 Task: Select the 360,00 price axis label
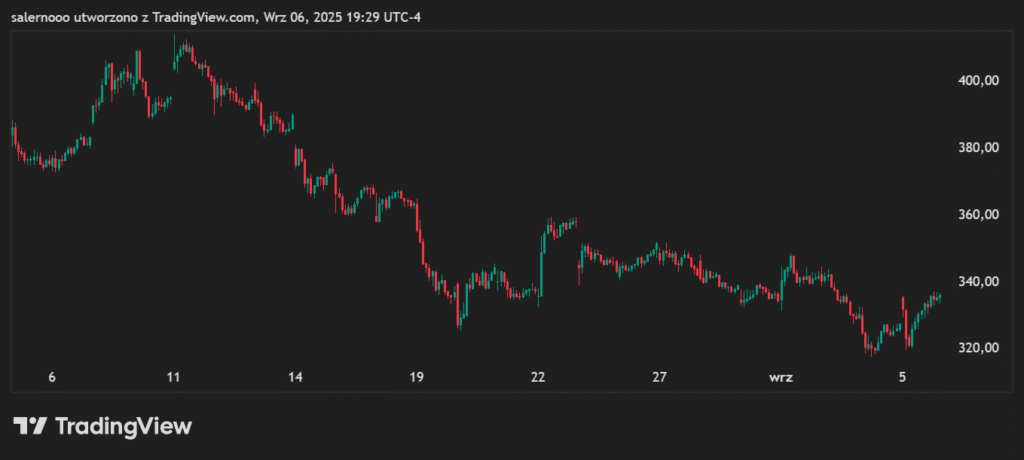click(979, 214)
